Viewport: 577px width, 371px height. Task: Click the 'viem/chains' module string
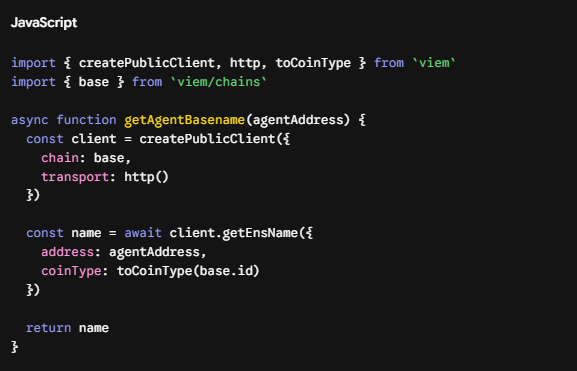point(219,82)
